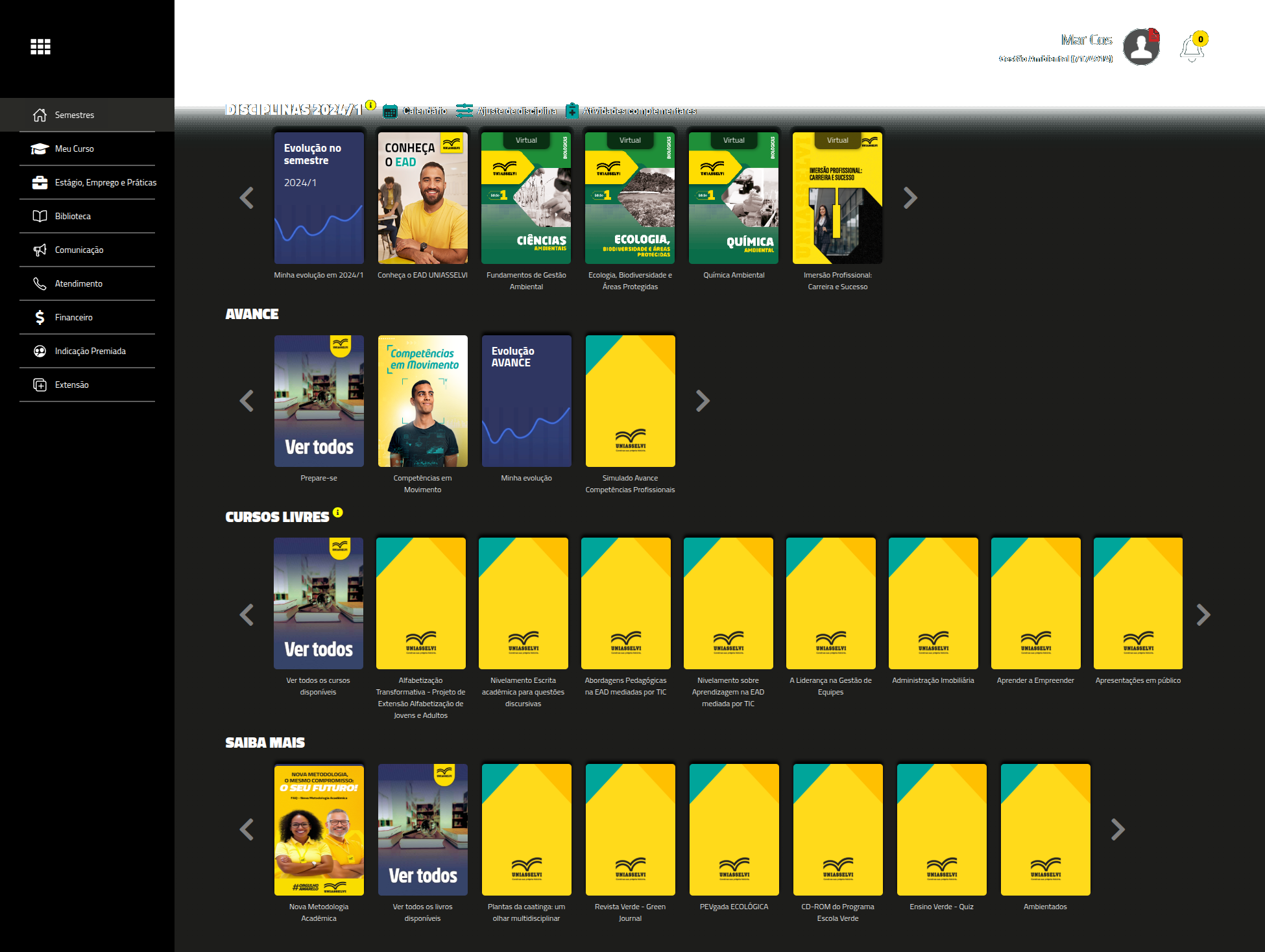Screen dimensions: 1265x952
Task: Open the Química Ambiental course card
Action: coord(734,198)
